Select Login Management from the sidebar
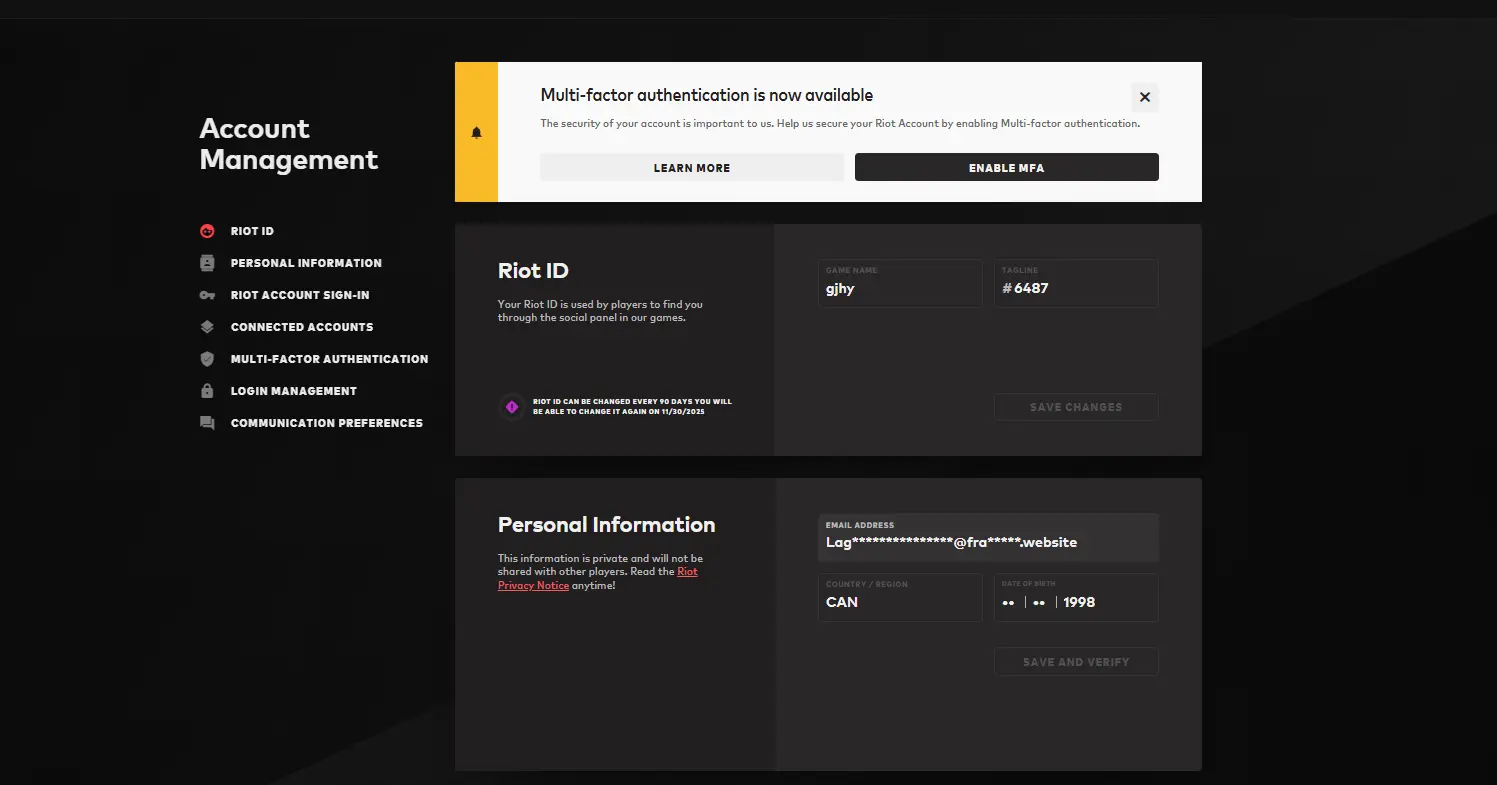This screenshot has width=1497, height=785. click(293, 391)
